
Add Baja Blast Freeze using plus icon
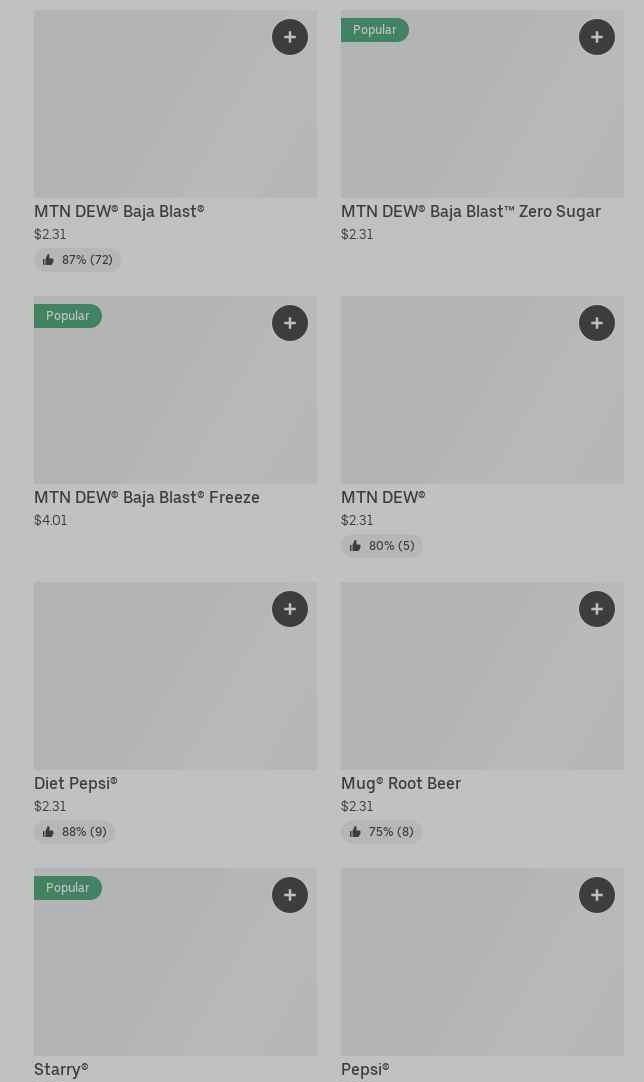290,323
